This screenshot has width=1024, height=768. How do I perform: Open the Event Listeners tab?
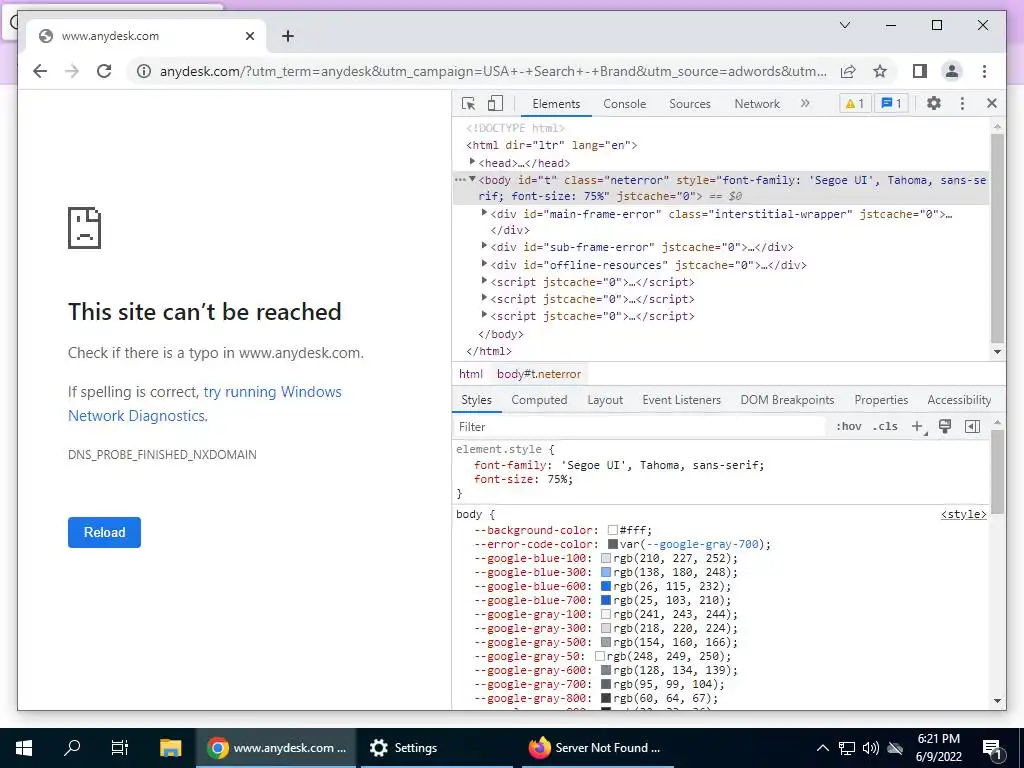(681, 400)
